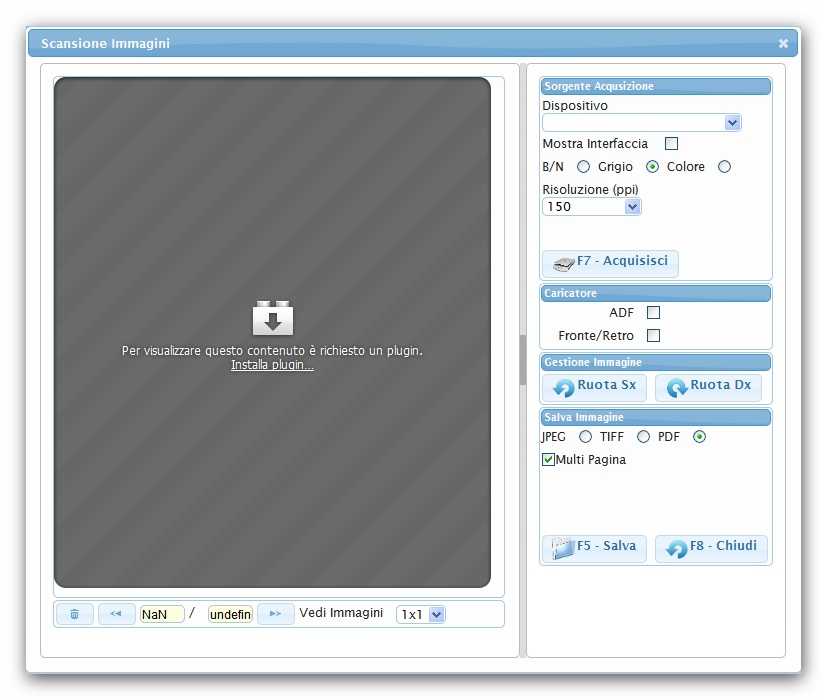Click the Installa plugin link
This screenshot has width=827, height=700.
click(272, 366)
